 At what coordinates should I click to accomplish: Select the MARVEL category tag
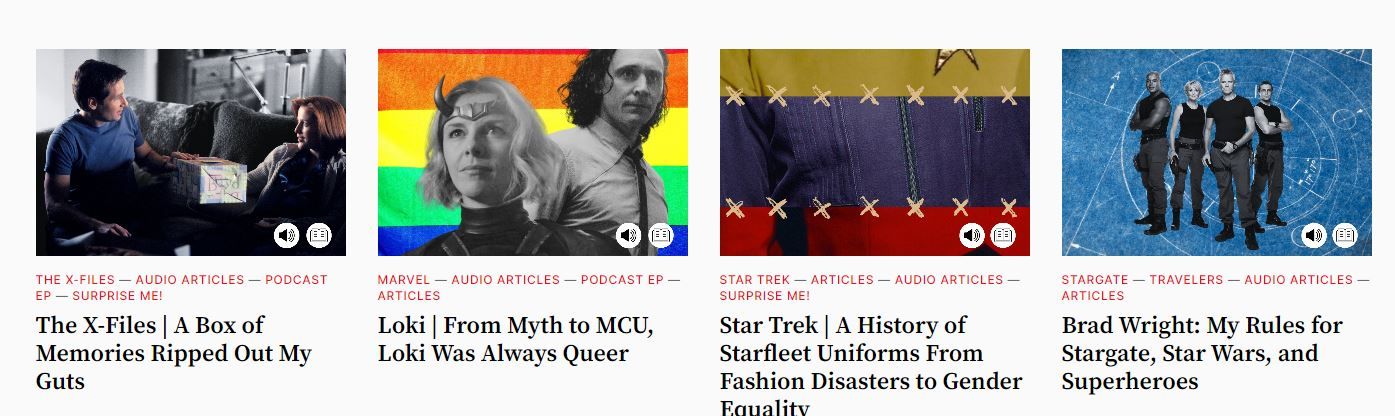point(404,280)
